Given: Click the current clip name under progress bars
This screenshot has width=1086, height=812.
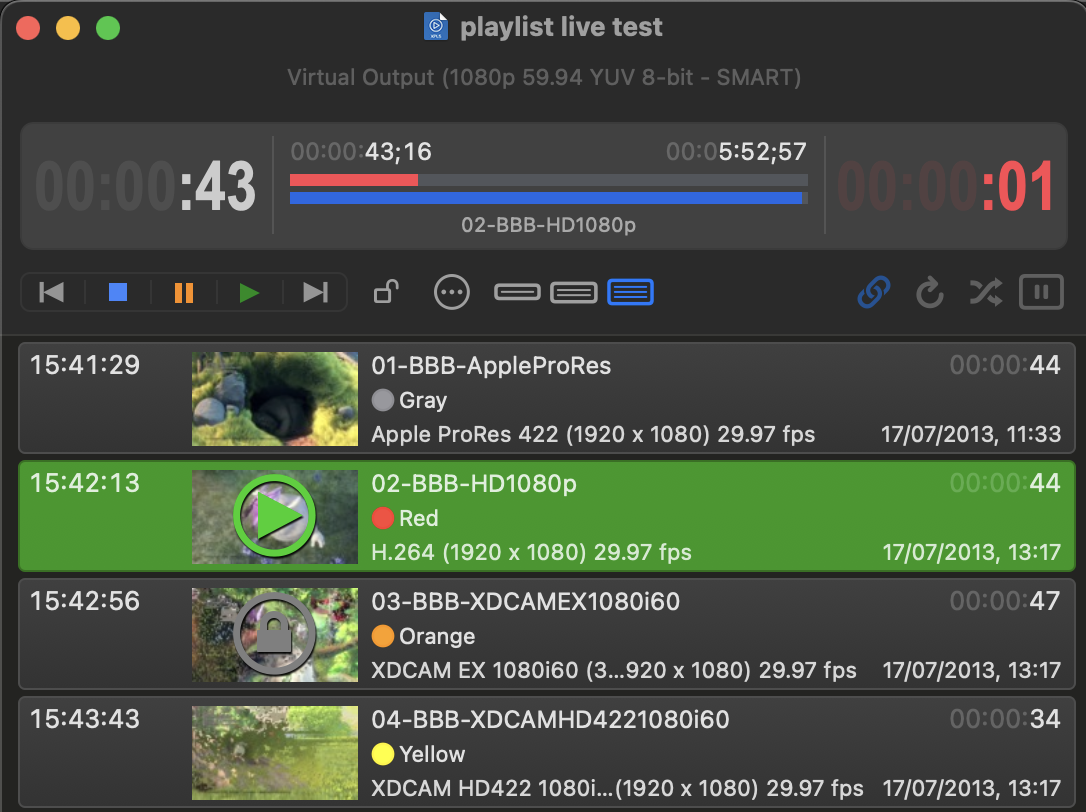Looking at the screenshot, I should 549,225.
